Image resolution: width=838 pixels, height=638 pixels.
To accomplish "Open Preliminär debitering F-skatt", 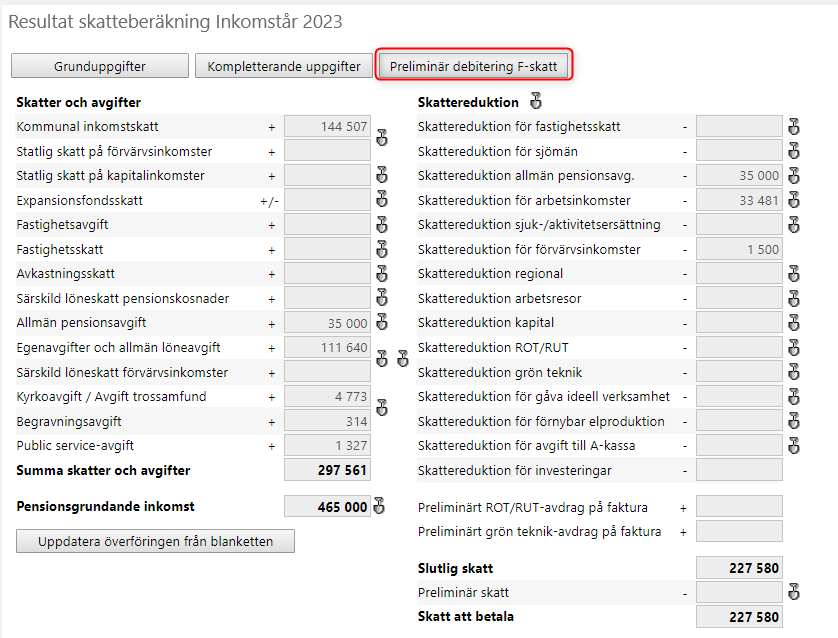I will click(x=474, y=66).
